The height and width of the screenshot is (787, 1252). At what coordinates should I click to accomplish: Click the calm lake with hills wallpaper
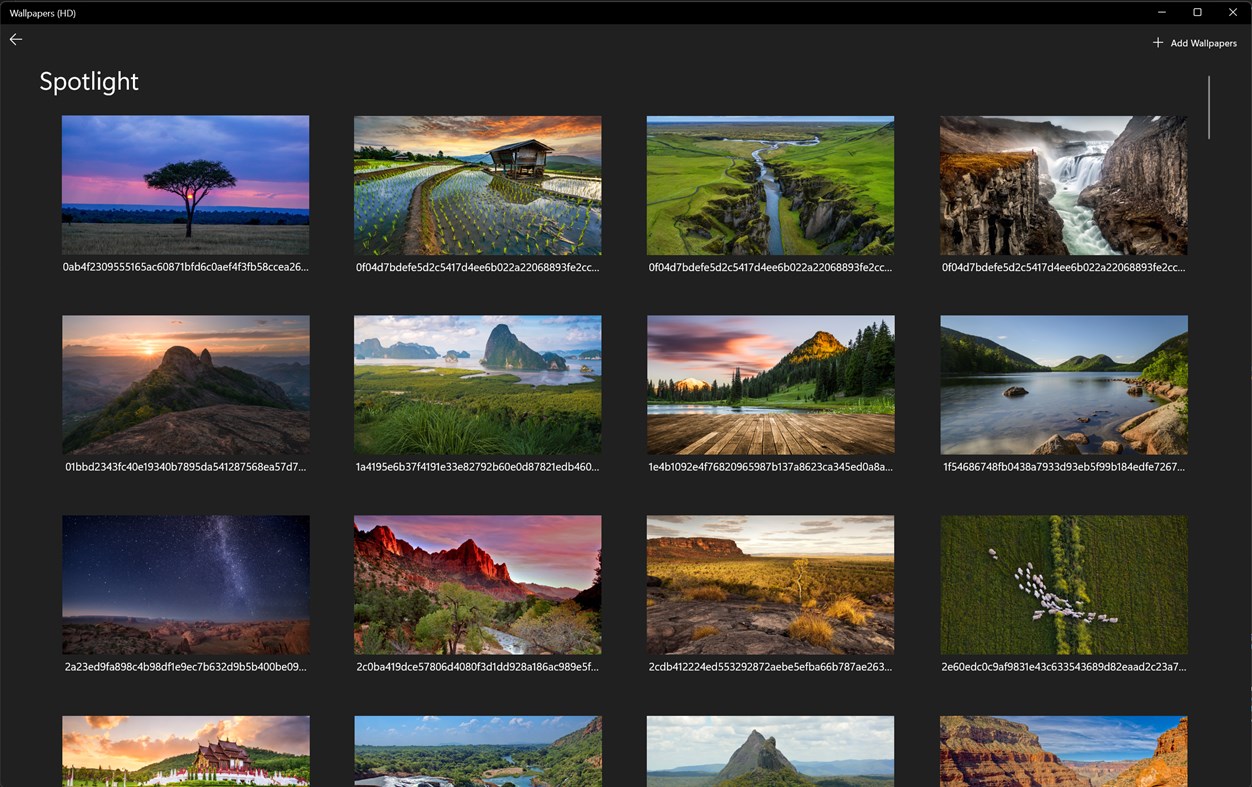pyautogui.click(x=1063, y=384)
